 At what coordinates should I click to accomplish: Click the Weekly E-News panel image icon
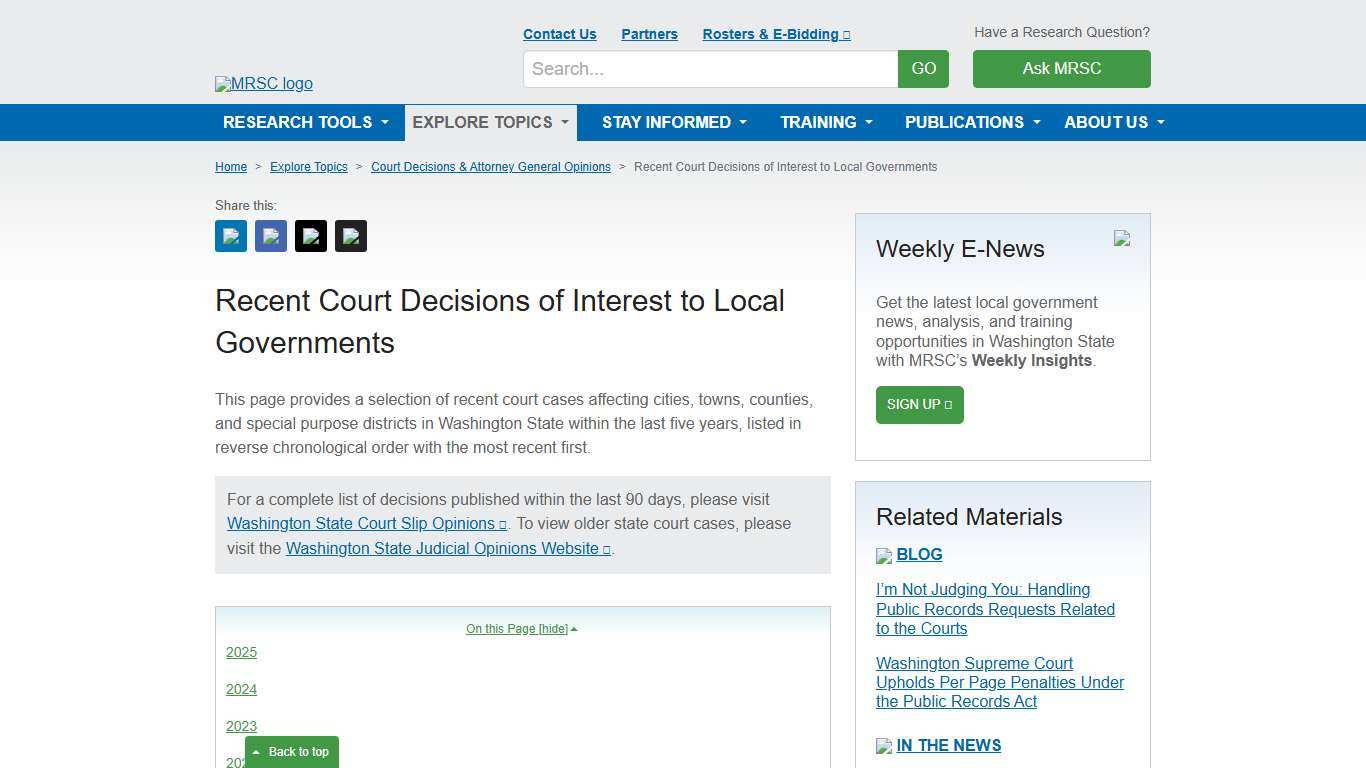click(1121, 239)
